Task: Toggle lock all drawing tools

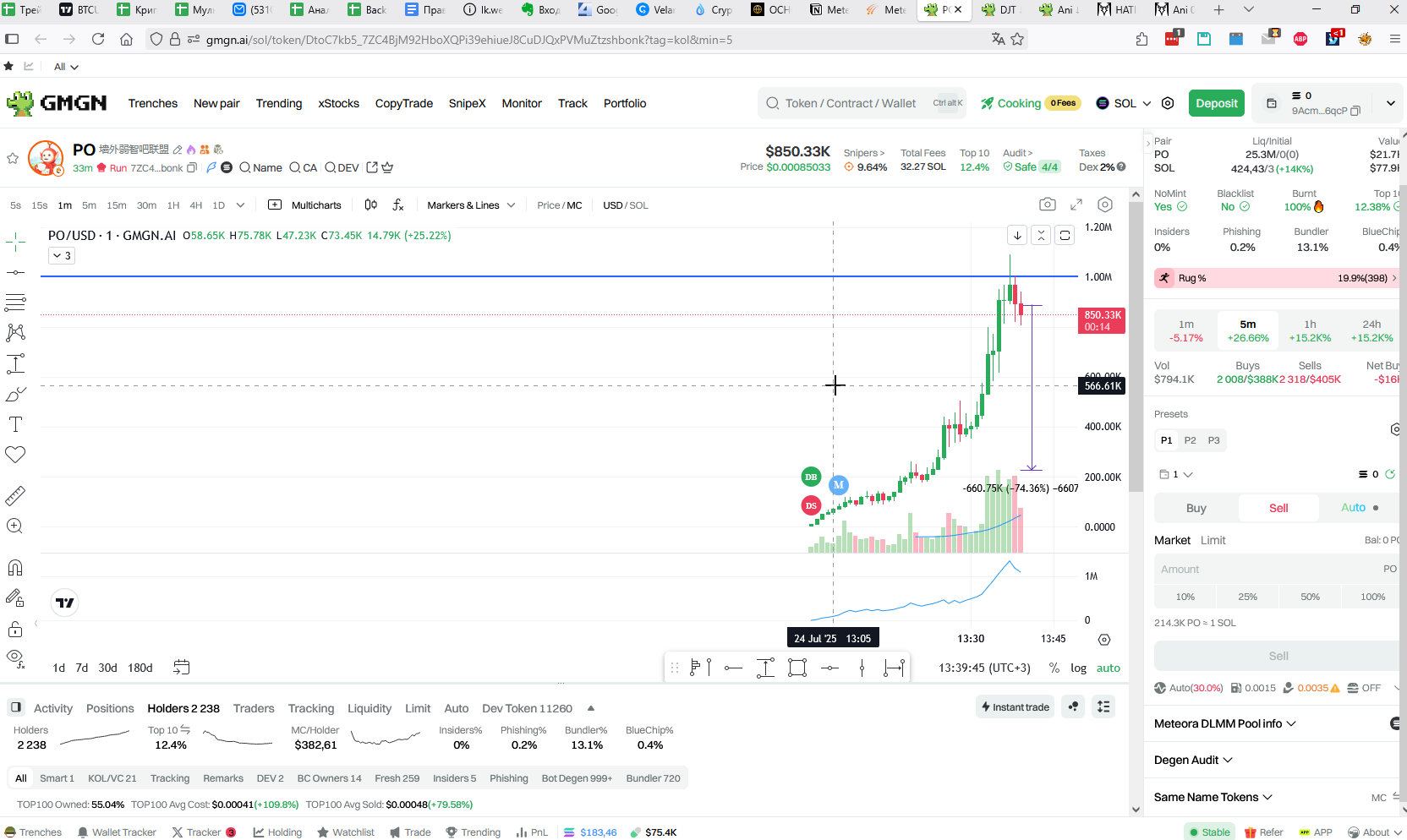Action: coord(15,629)
